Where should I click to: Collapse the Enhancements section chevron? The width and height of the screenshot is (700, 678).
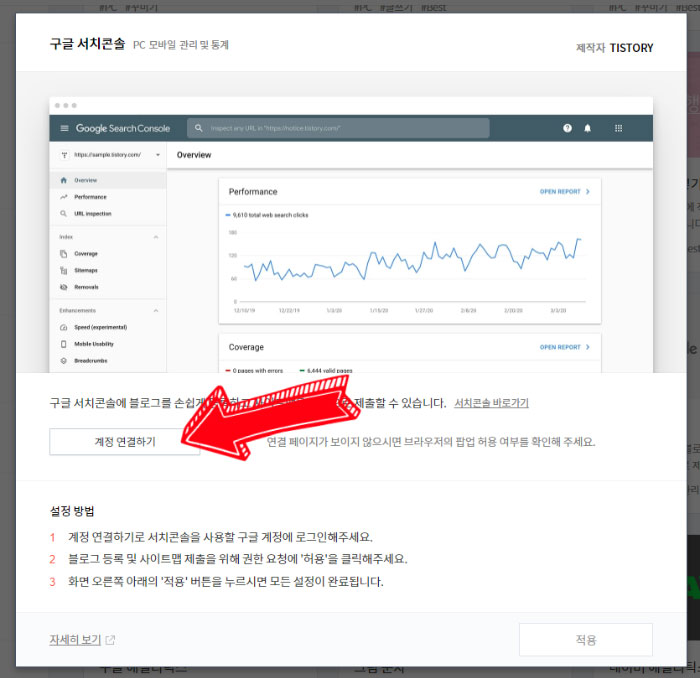[x=156, y=311]
